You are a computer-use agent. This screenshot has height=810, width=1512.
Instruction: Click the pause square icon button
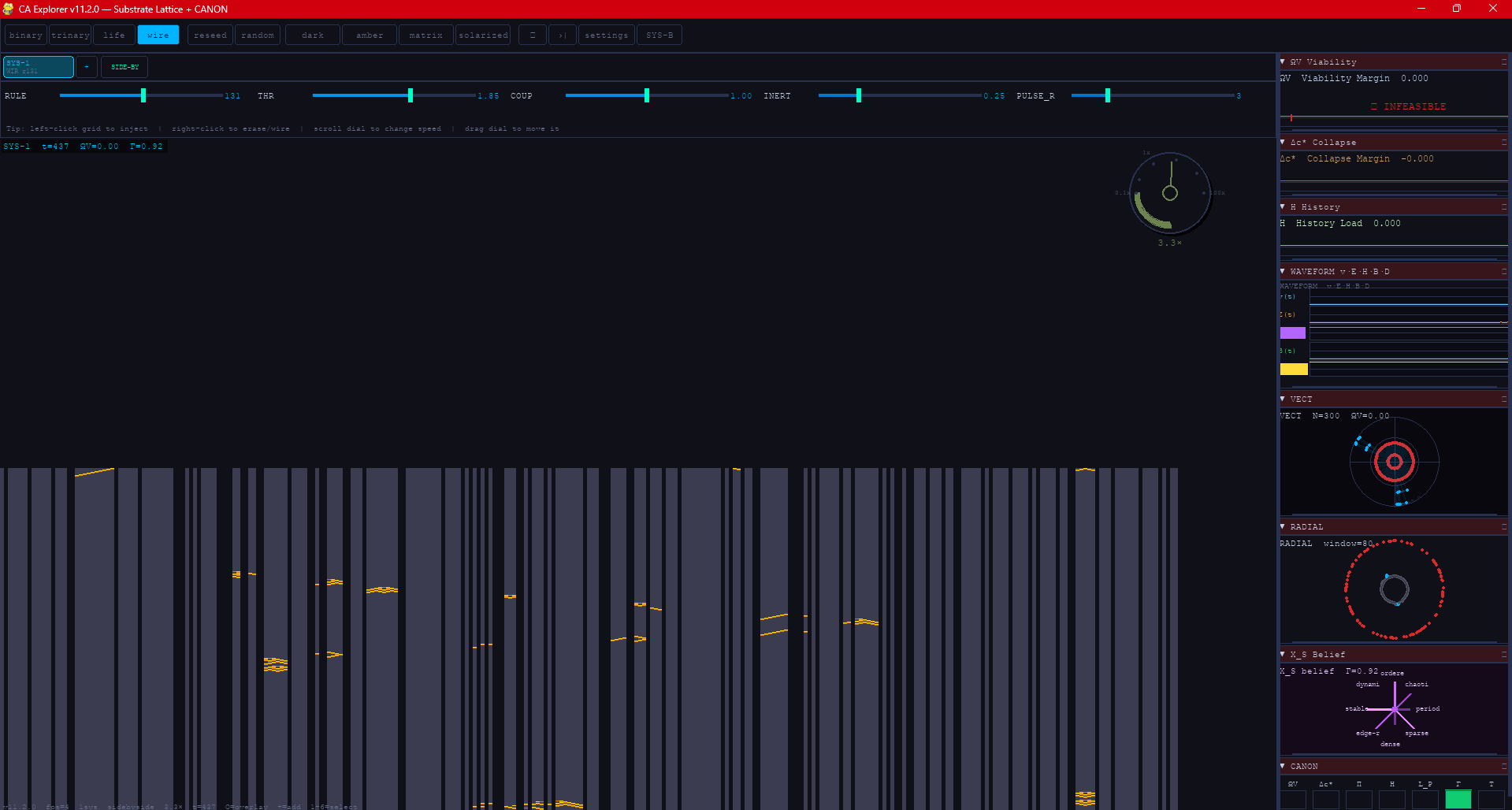(x=533, y=35)
